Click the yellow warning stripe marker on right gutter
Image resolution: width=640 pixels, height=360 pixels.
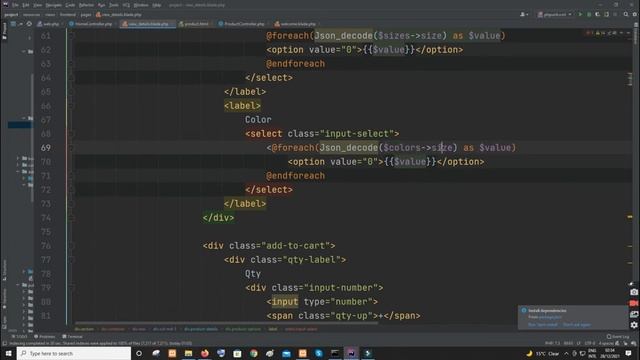click(630, 217)
